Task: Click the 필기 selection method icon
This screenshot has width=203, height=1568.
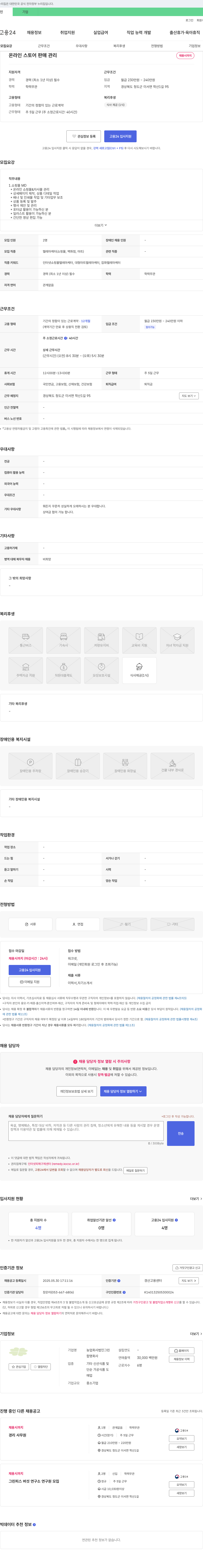Action: click(125, 924)
